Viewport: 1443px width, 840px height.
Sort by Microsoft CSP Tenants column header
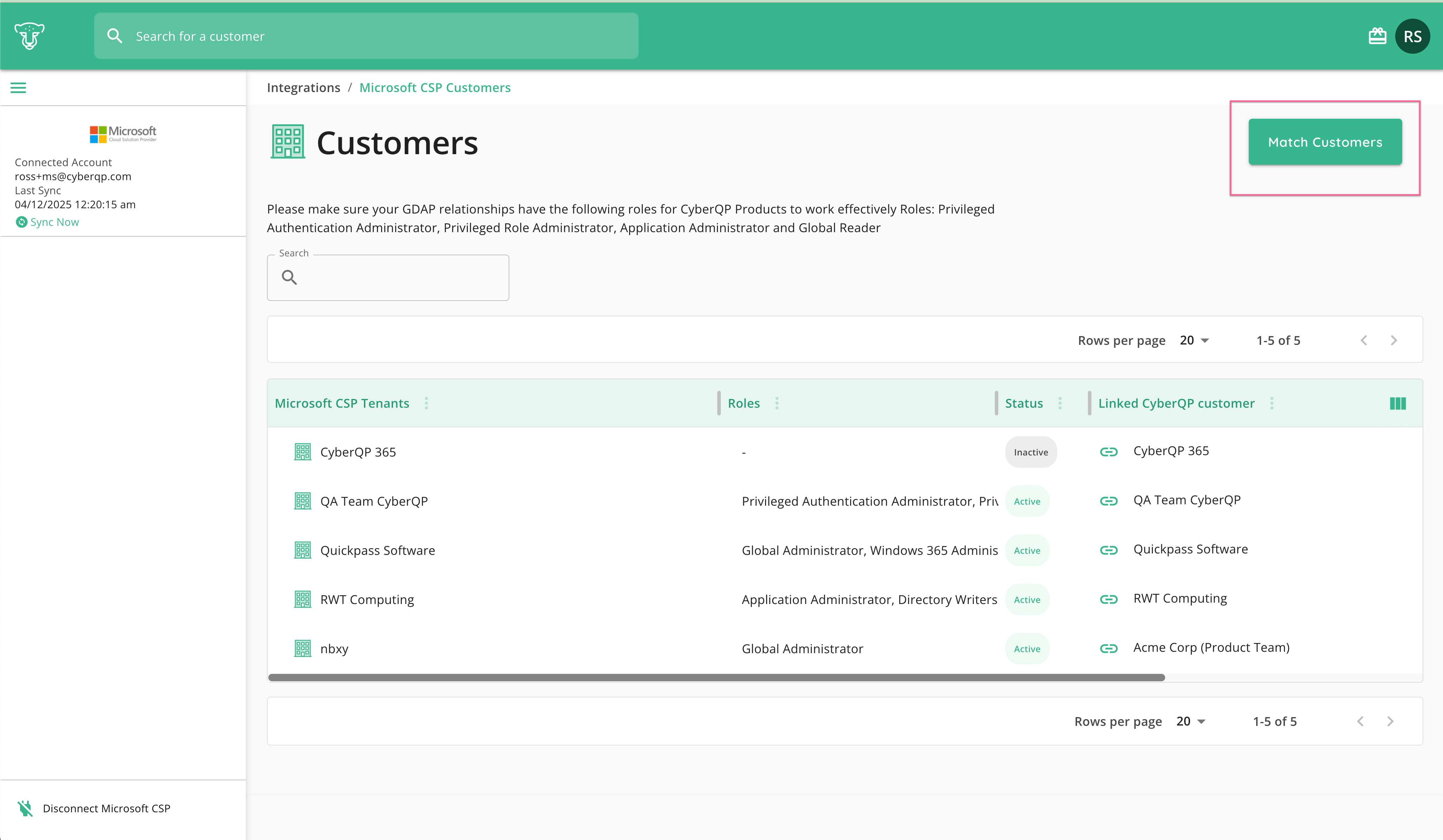tap(342, 403)
